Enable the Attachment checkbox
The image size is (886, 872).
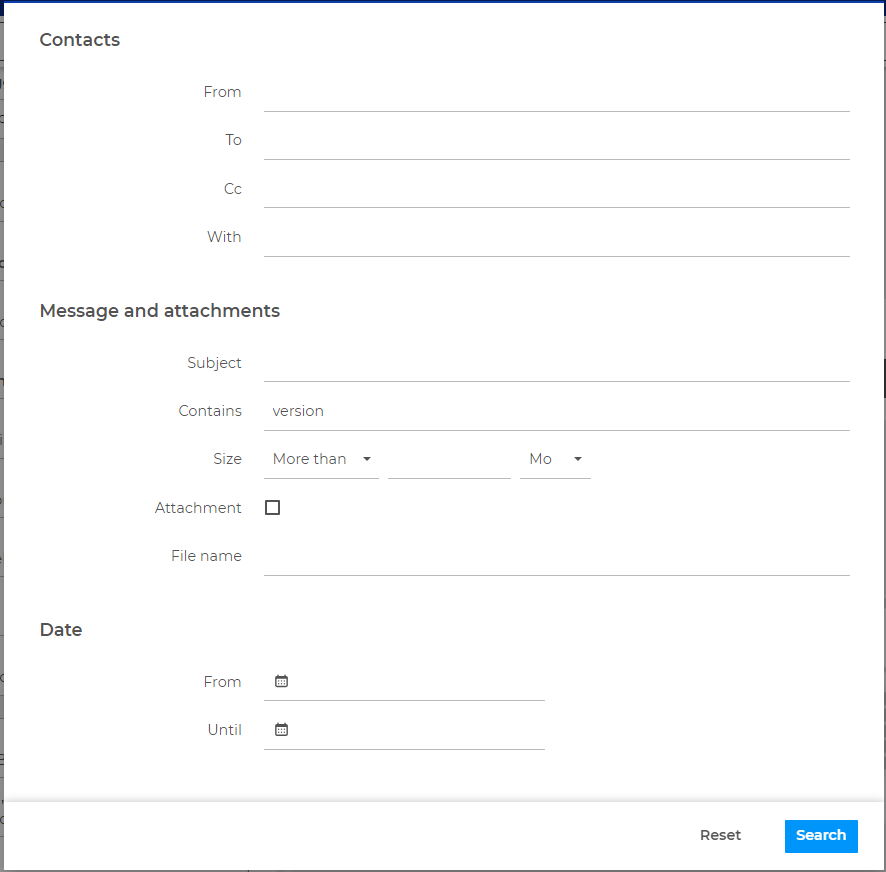coord(272,507)
